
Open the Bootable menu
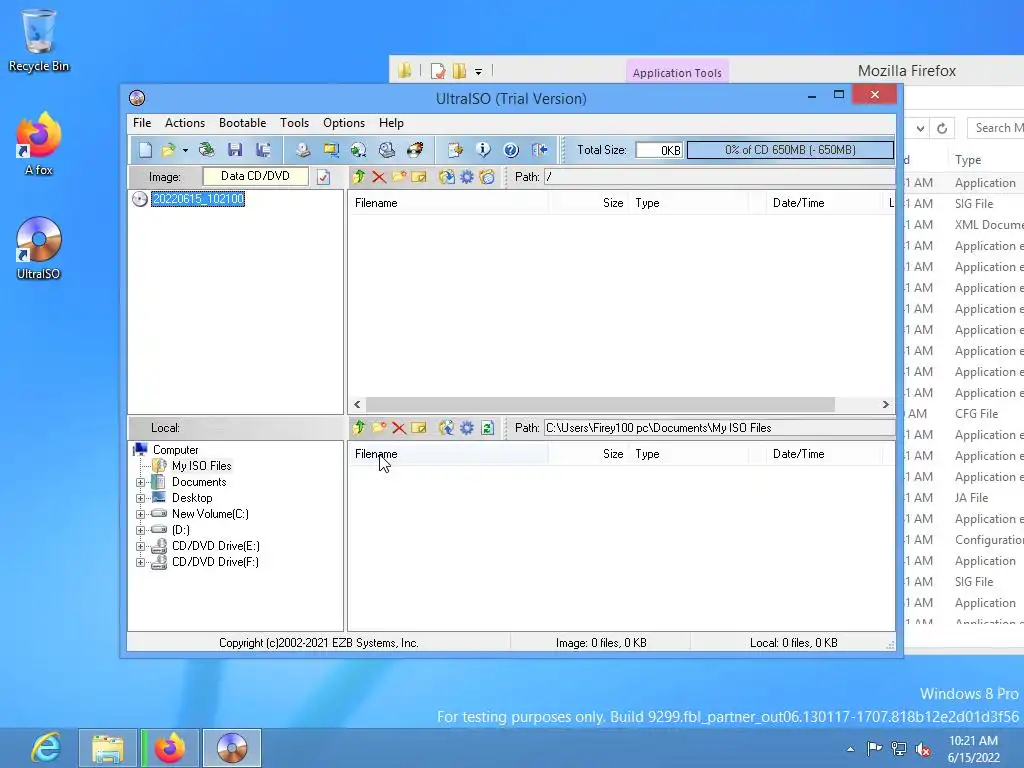coord(242,123)
